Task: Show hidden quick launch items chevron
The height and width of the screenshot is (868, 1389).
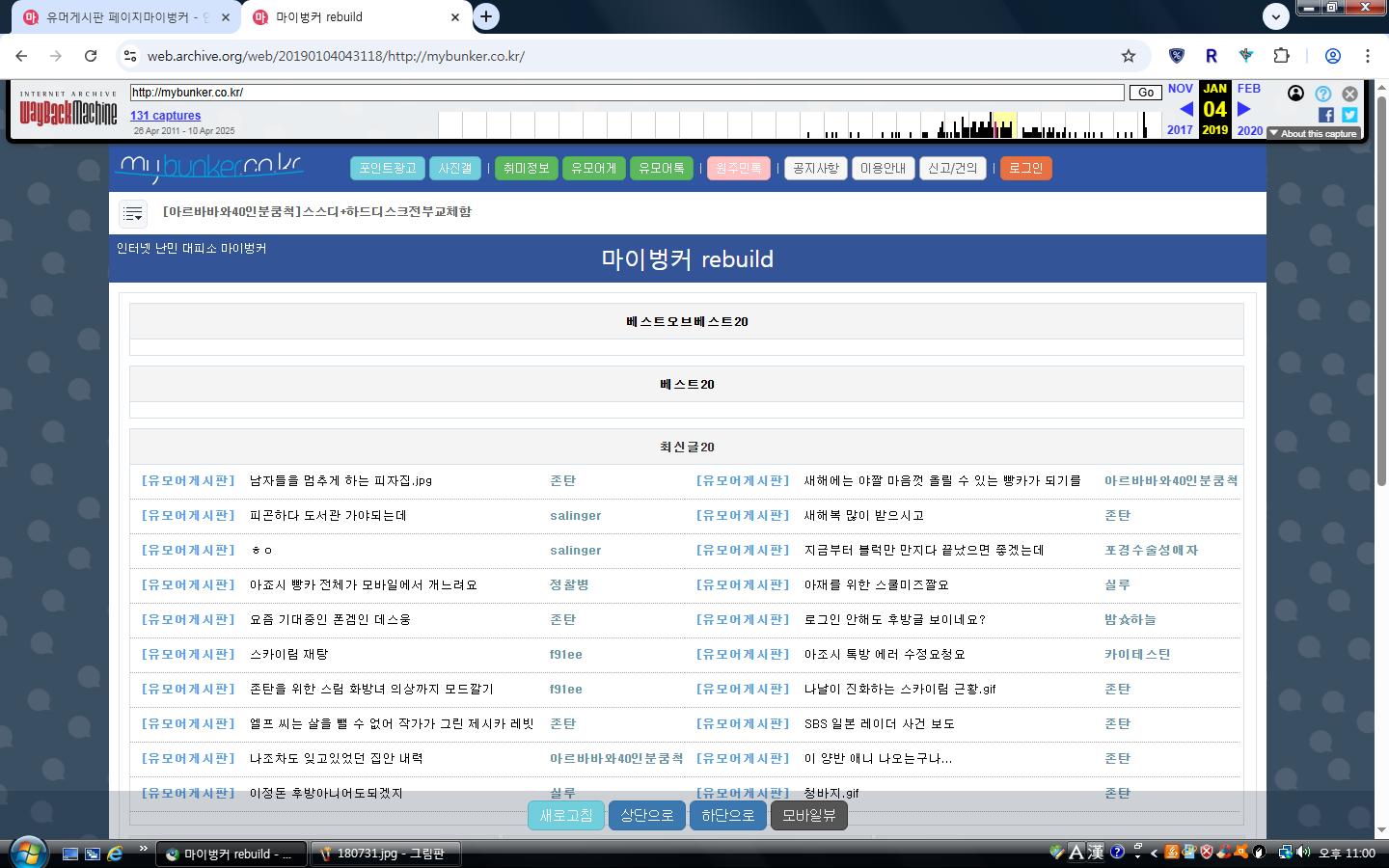Action: point(144,850)
